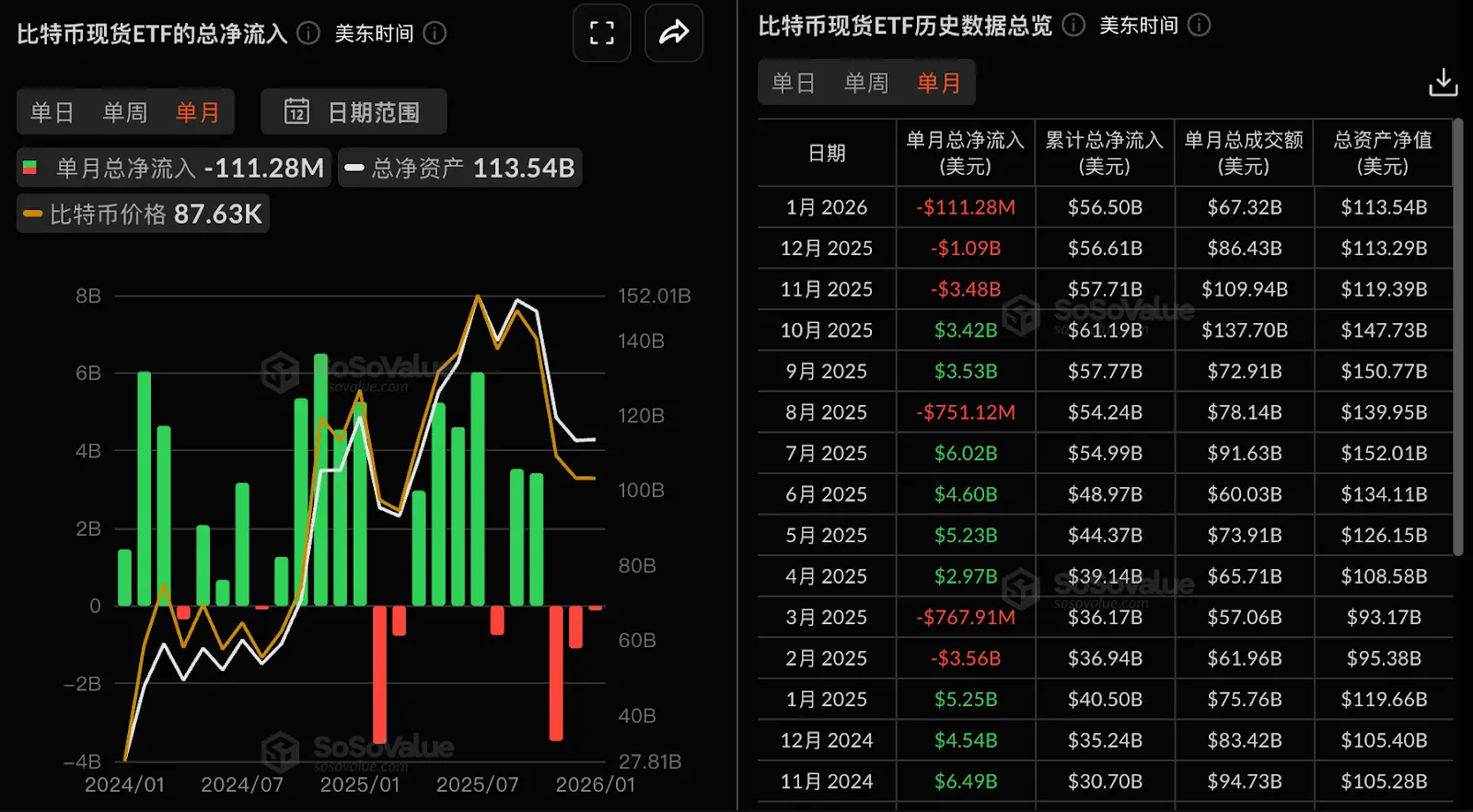Click the fullscreen expand chart icon
The image size is (1473, 812).
pos(601,34)
